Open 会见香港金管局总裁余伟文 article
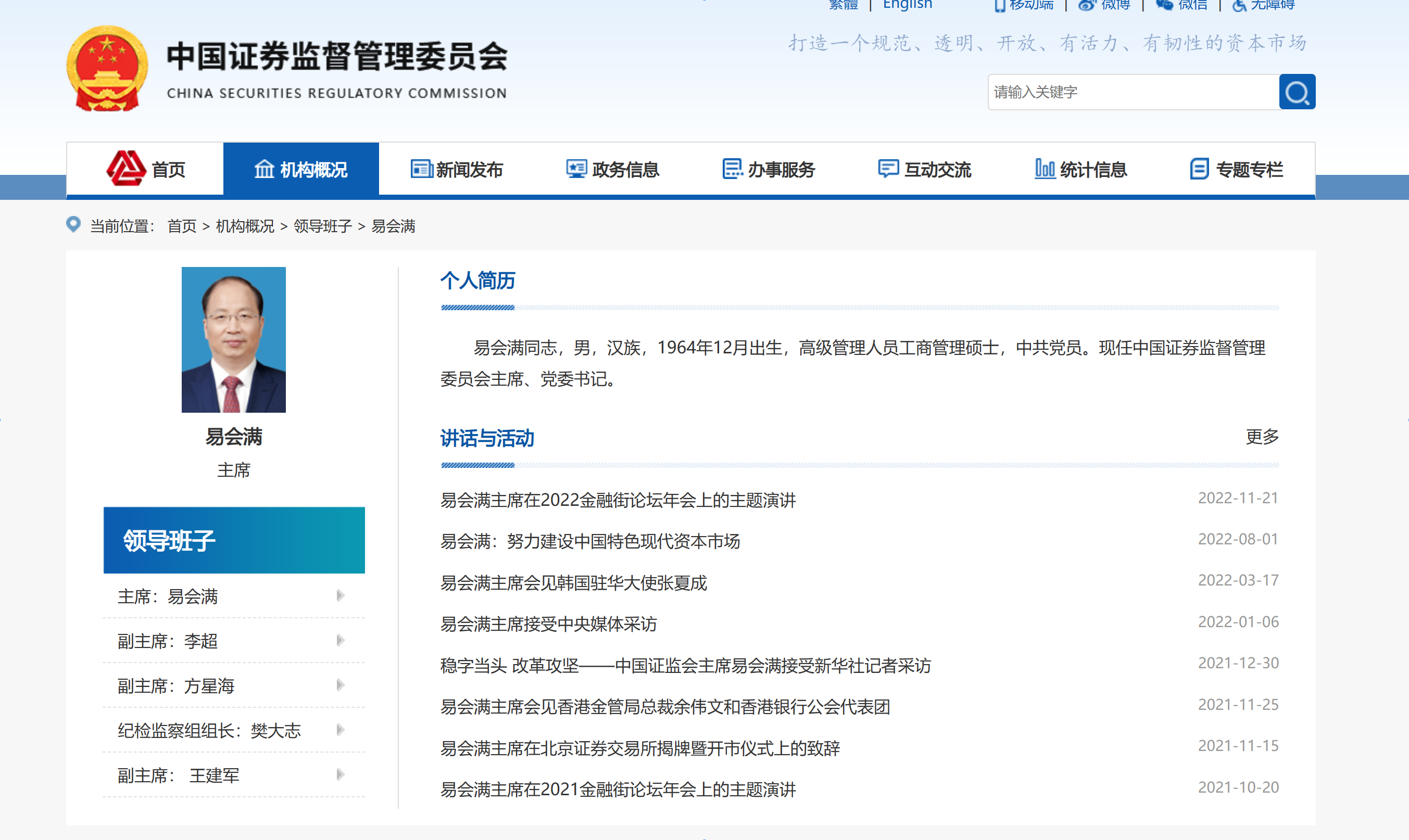 click(665, 706)
